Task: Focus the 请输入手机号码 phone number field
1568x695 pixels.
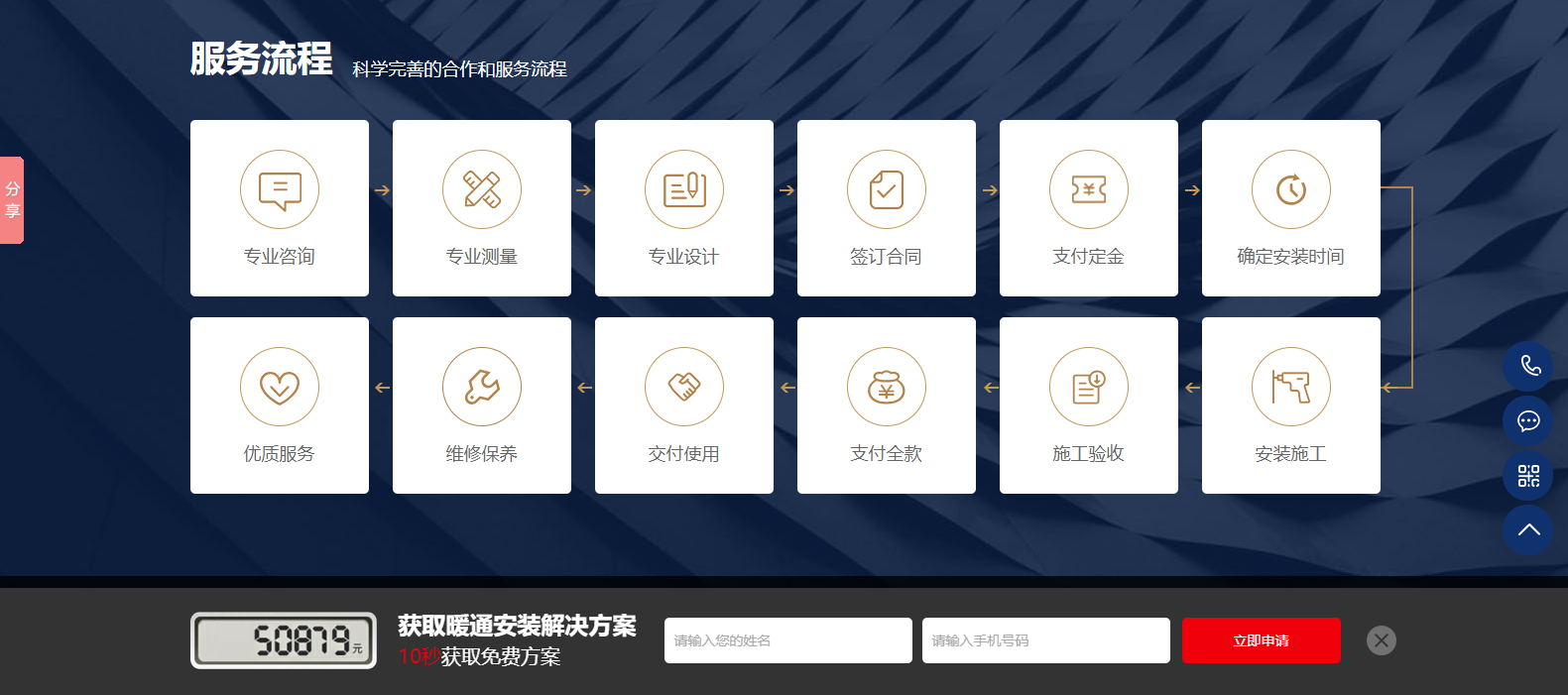Action: pos(1045,640)
